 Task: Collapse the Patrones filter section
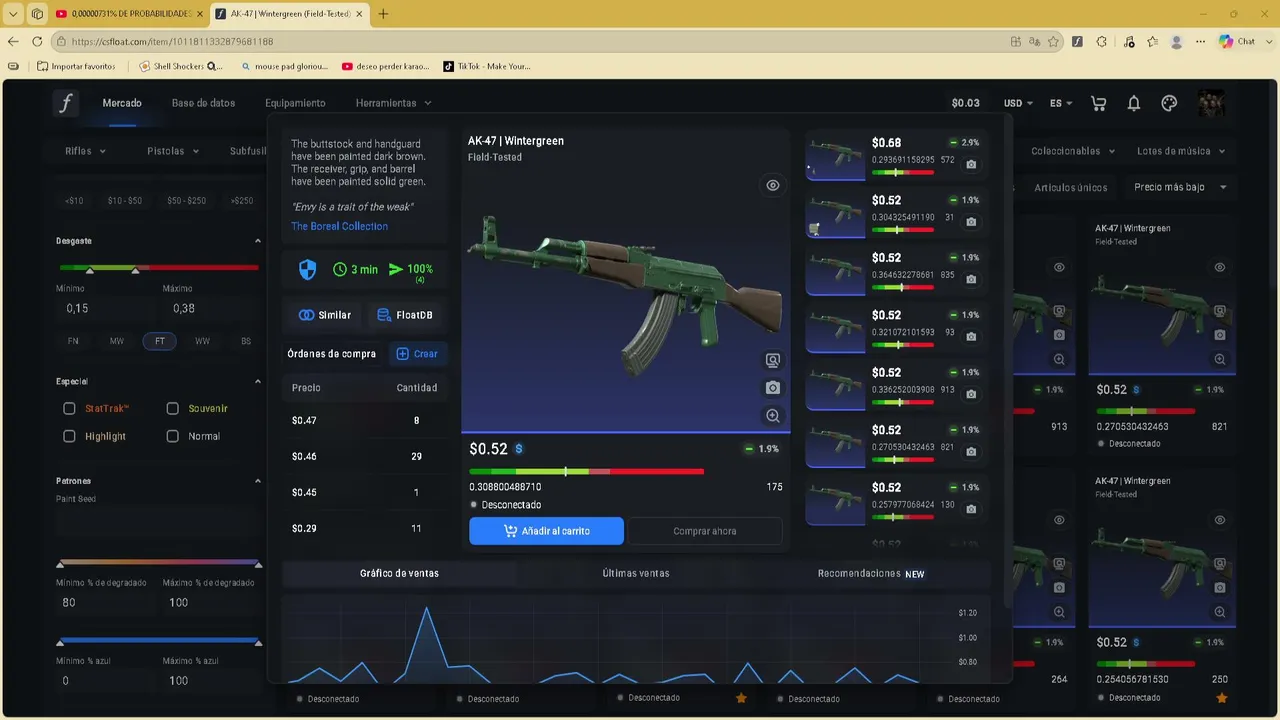coord(257,481)
